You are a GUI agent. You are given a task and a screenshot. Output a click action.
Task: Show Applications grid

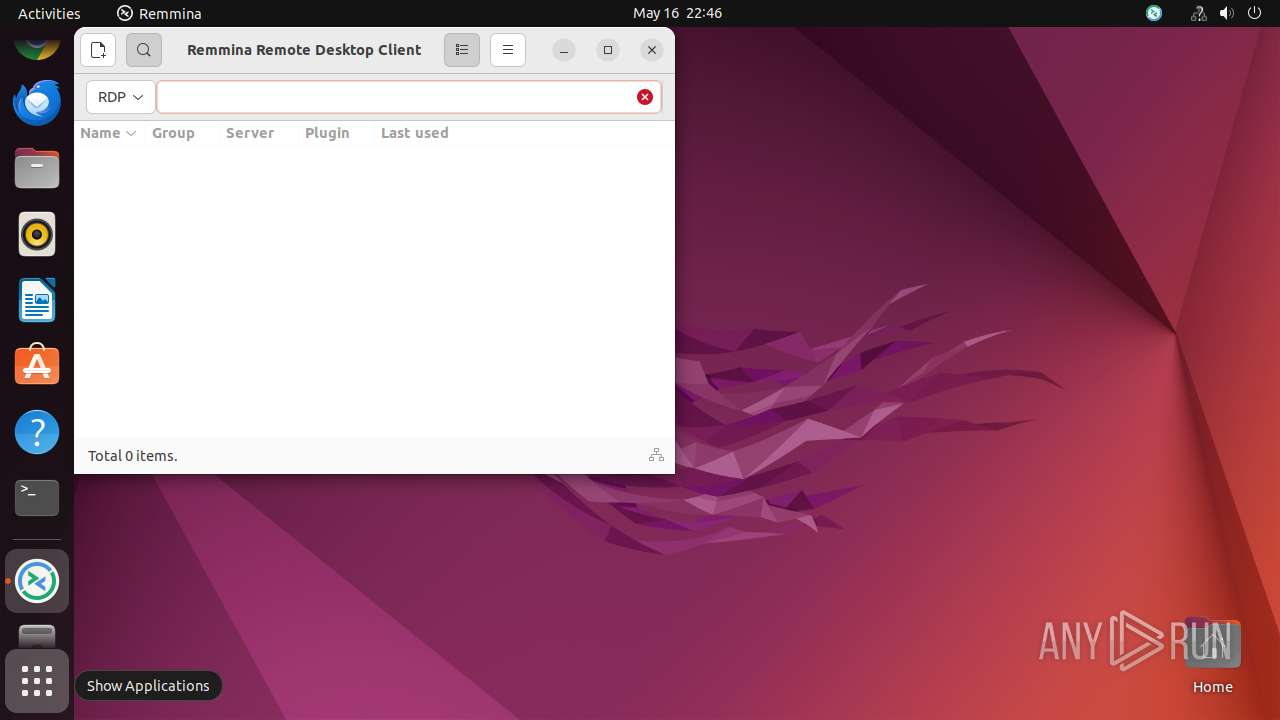(37, 681)
